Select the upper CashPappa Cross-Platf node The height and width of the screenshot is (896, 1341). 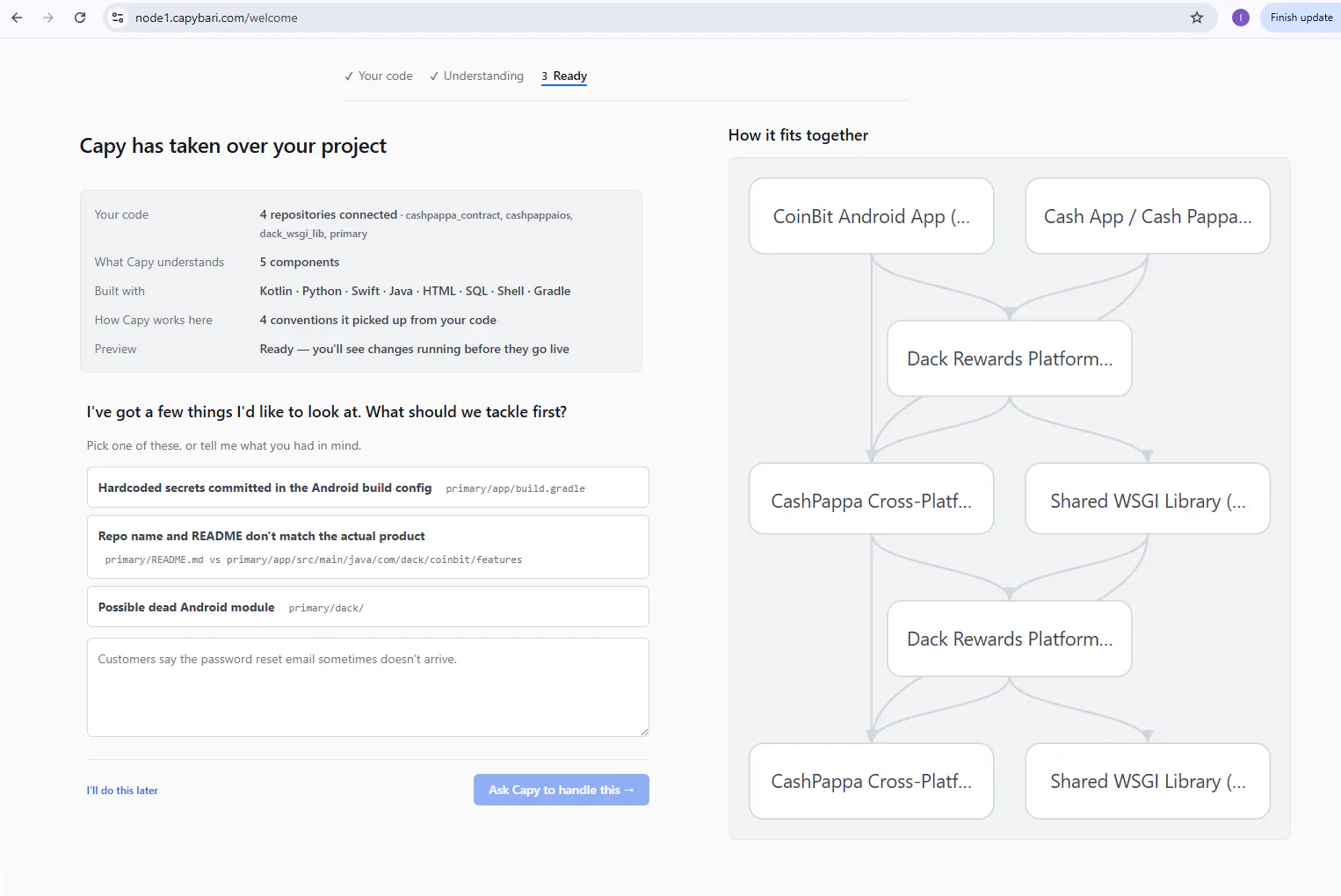tap(871, 499)
